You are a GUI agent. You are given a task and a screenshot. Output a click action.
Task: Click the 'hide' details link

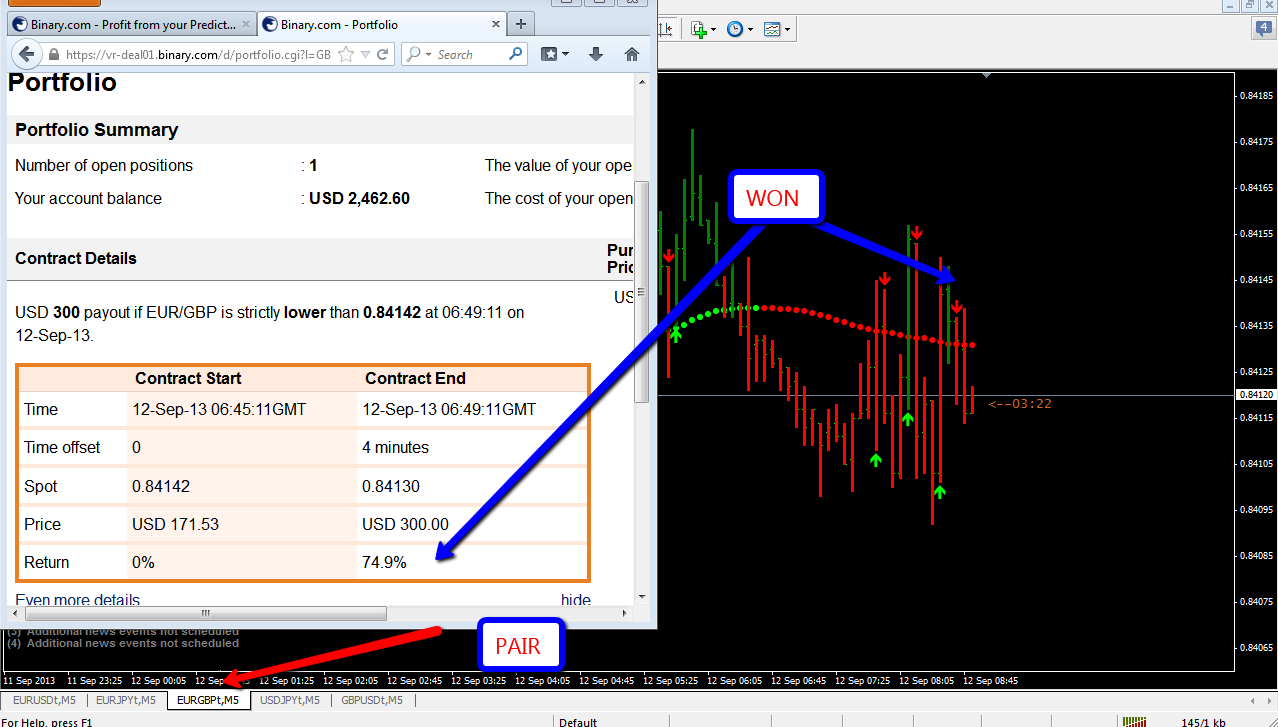tap(575, 601)
